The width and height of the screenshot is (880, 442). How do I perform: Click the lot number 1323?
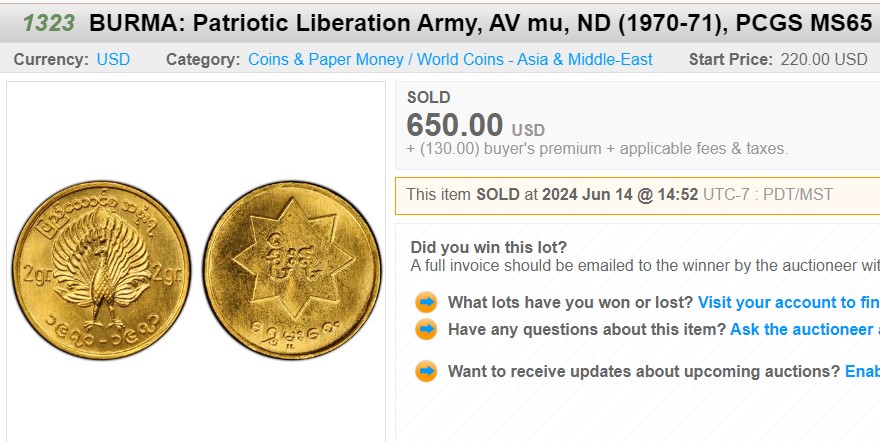pyautogui.click(x=48, y=23)
